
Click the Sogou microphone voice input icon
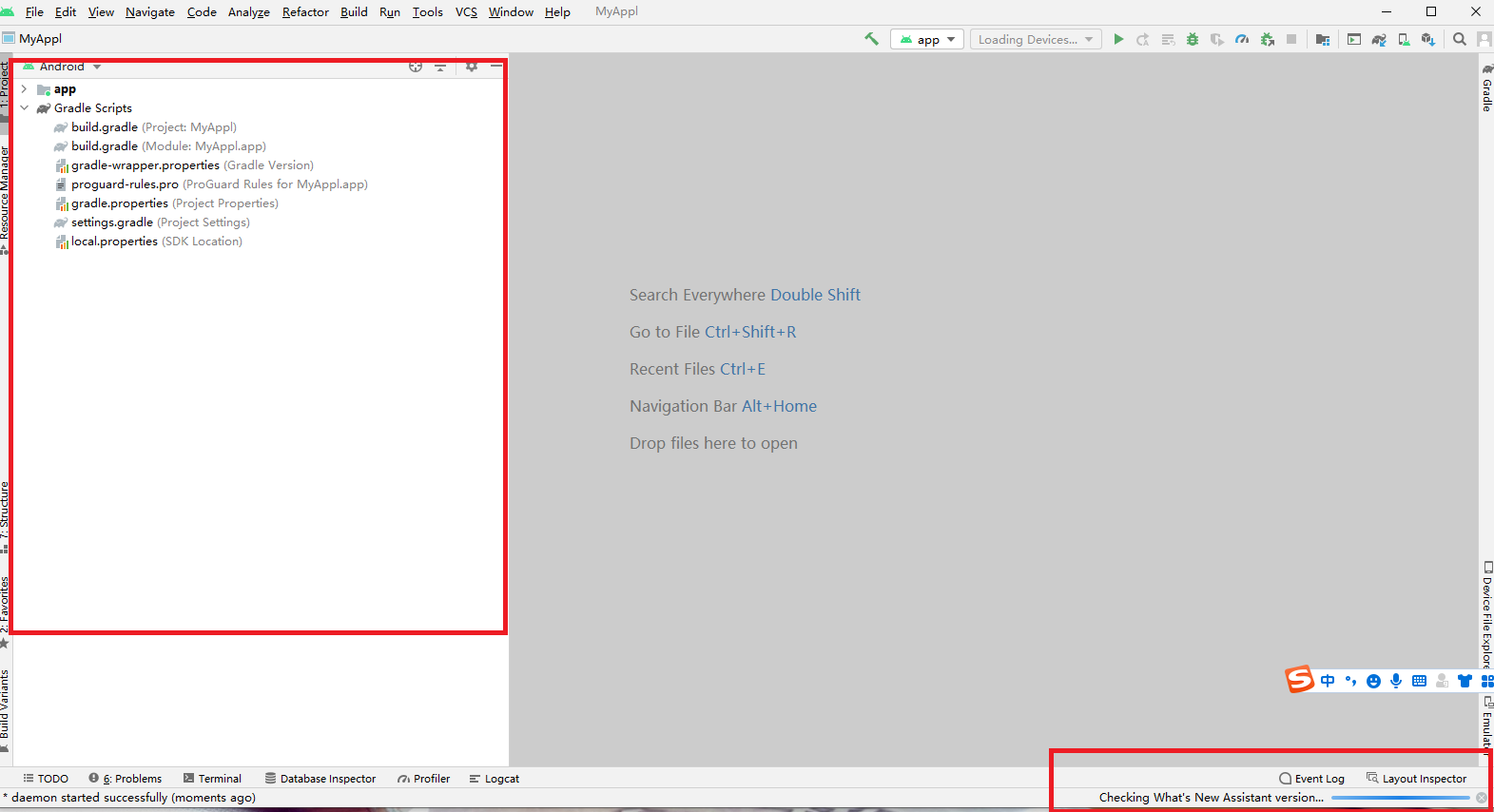[x=1396, y=681]
